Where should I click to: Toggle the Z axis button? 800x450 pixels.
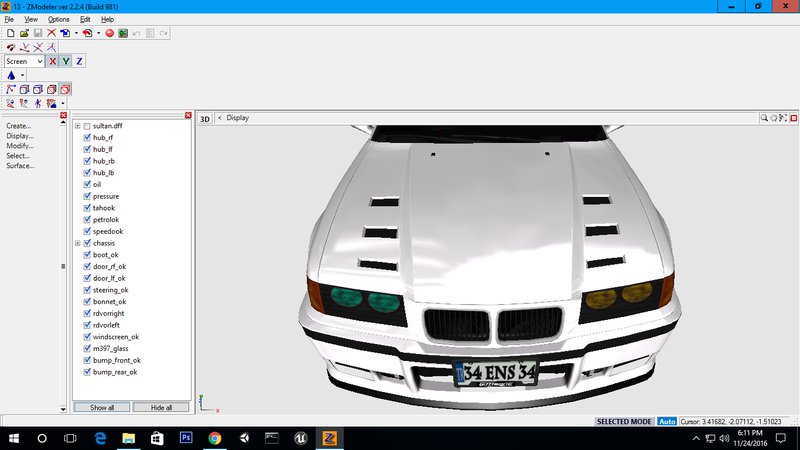[x=79, y=61]
